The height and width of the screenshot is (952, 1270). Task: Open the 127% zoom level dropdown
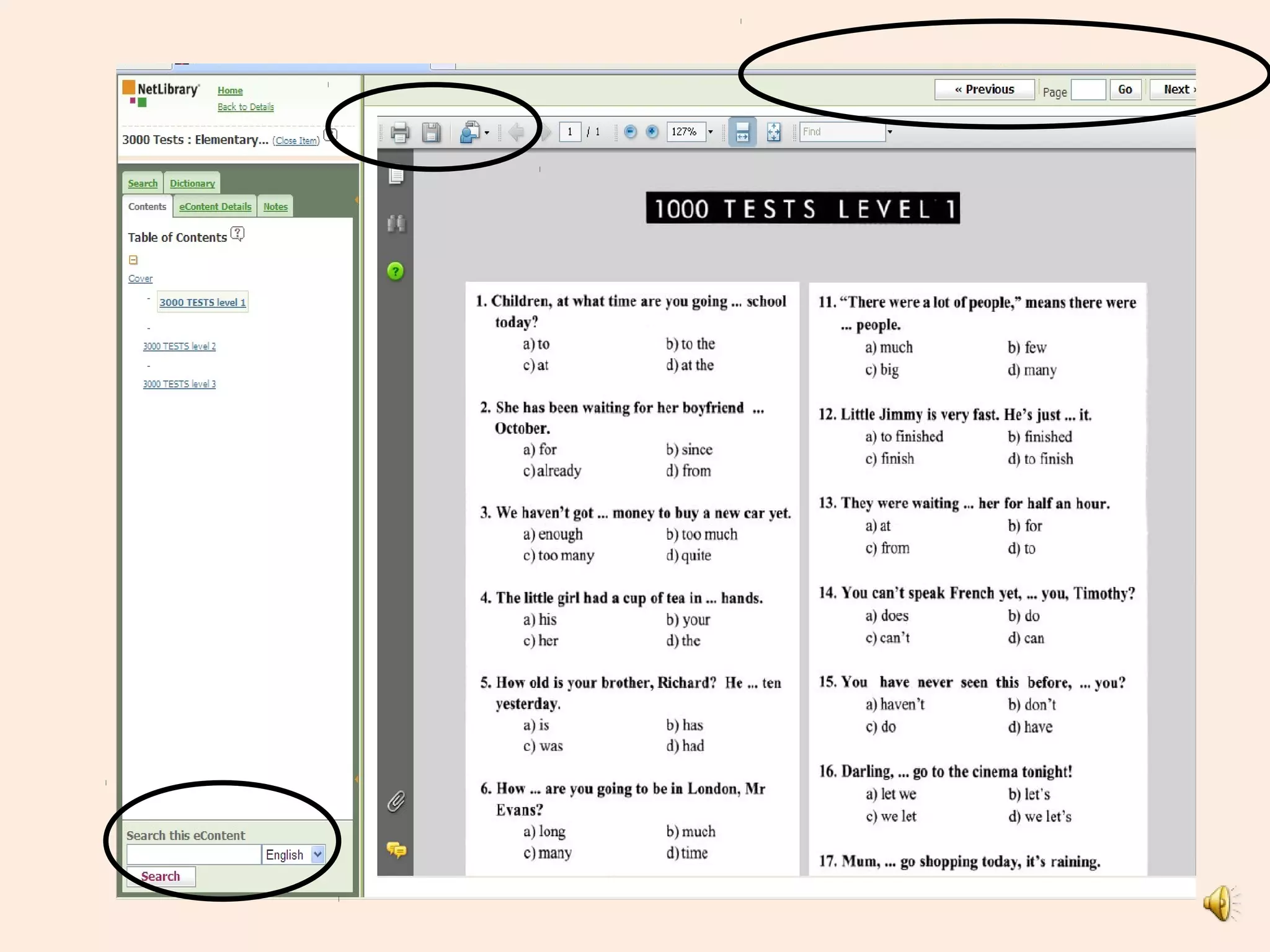click(x=711, y=131)
